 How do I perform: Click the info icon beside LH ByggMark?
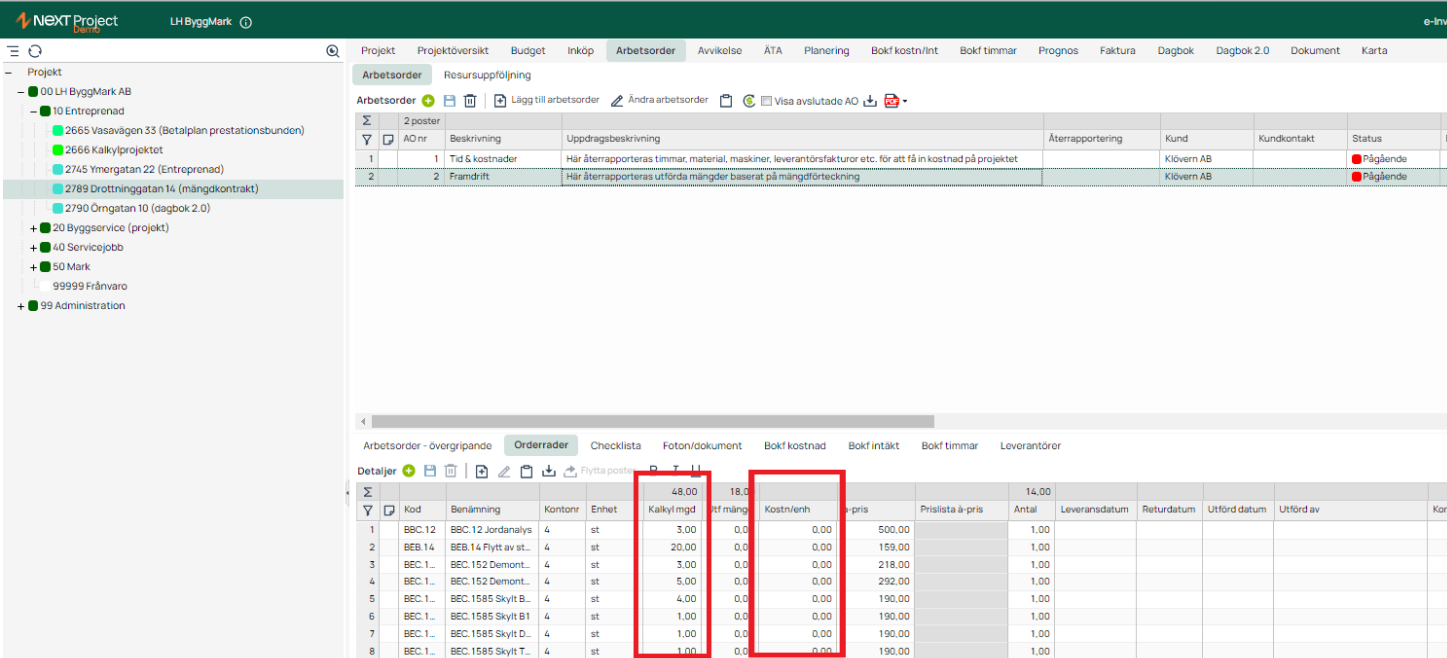pos(246,22)
